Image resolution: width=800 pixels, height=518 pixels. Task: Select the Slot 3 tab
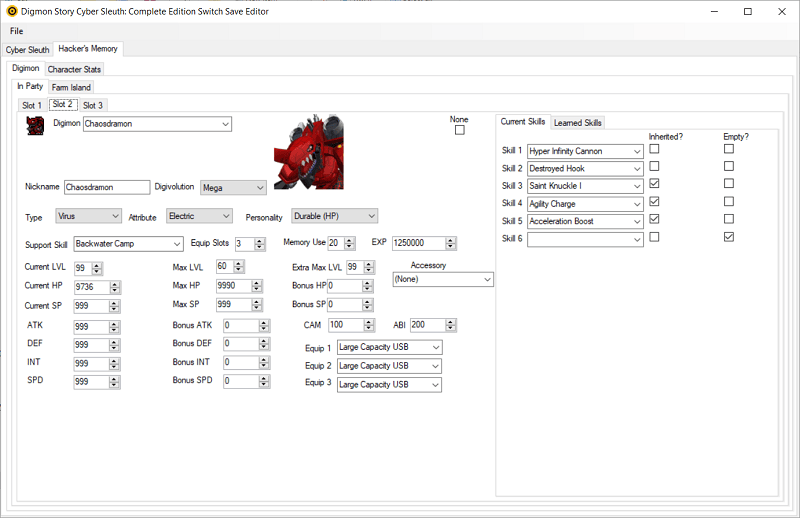coord(93,105)
